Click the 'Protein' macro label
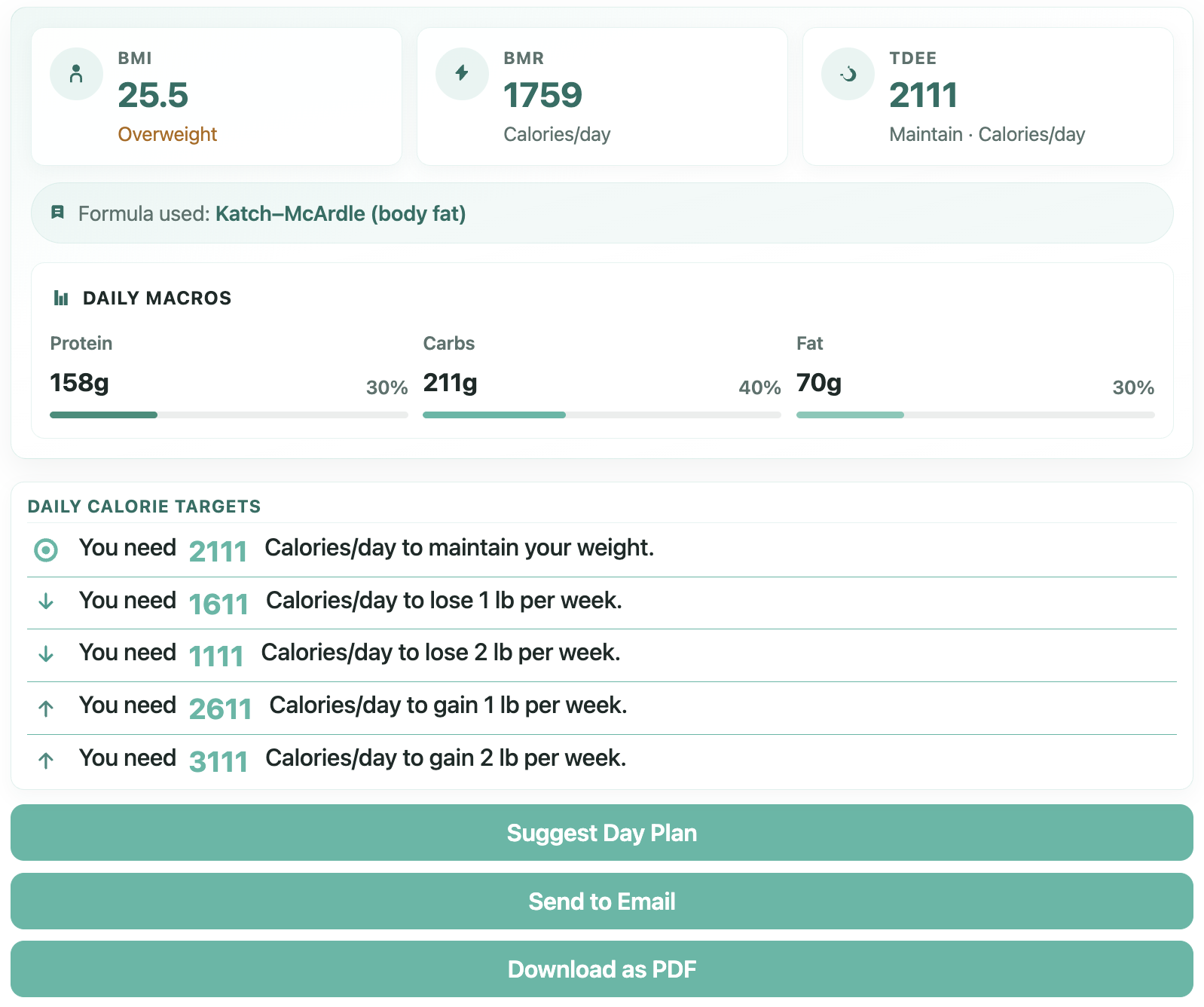 click(x=81, y=344)
